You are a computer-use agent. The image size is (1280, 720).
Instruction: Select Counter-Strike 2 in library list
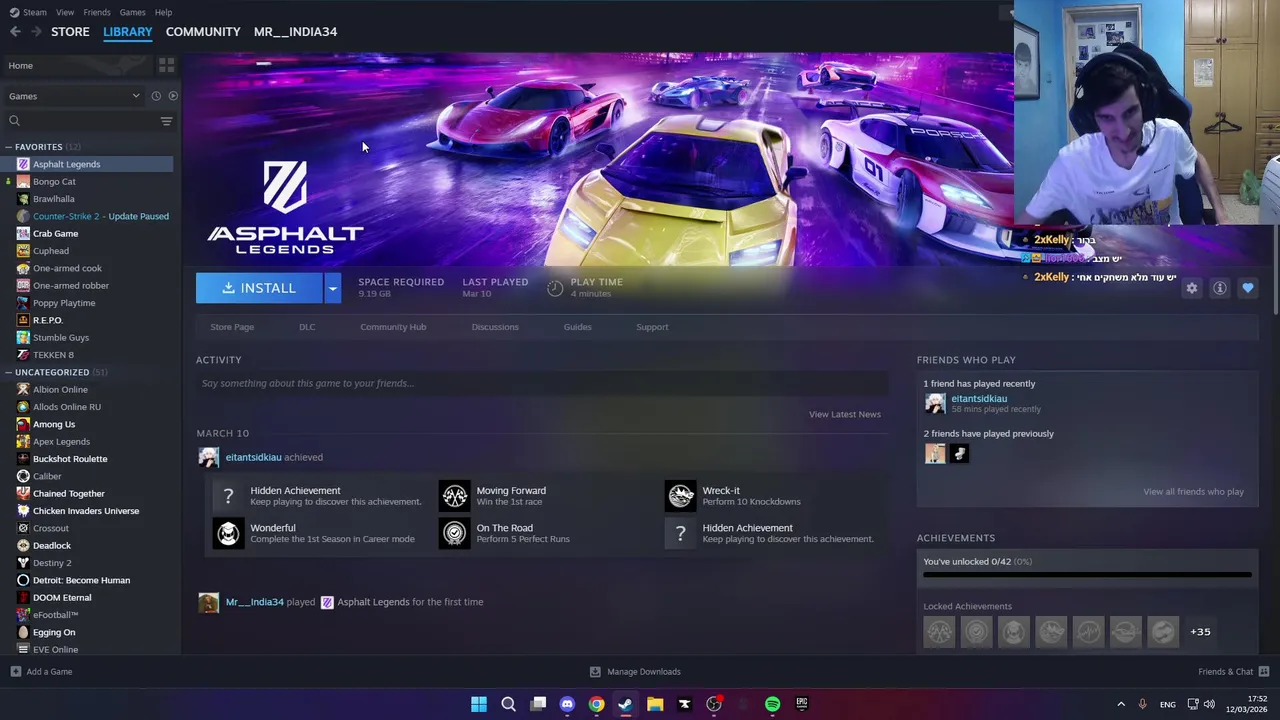pos(100,216)
